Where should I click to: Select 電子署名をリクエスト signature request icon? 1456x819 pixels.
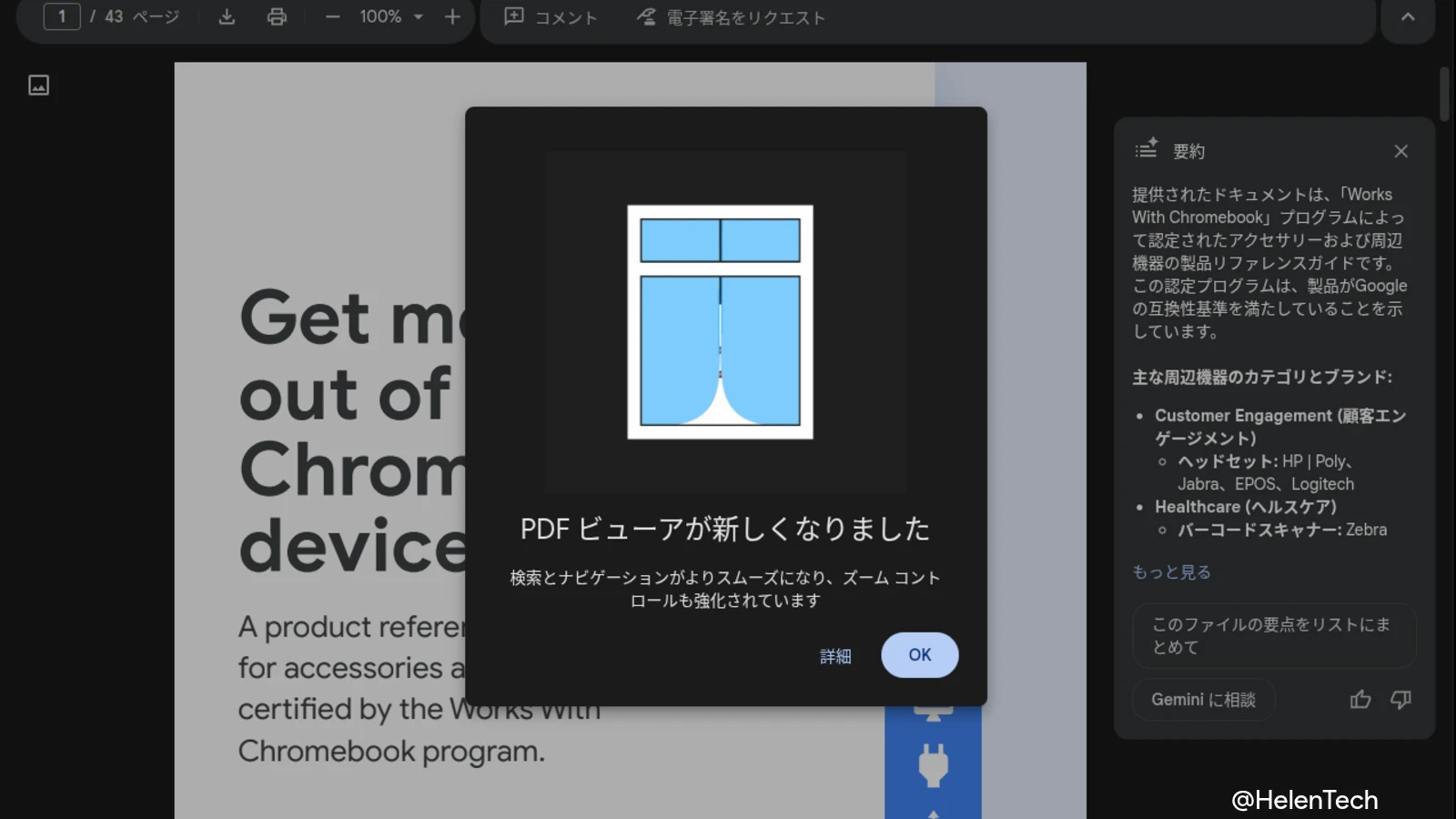click(645, 16)
